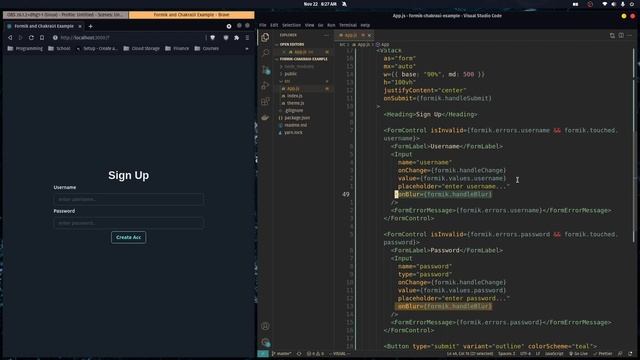The height and width of the screenshot is (360, 640).
Task: Click Brave back navigation arrow
Action: coord(10,38)
